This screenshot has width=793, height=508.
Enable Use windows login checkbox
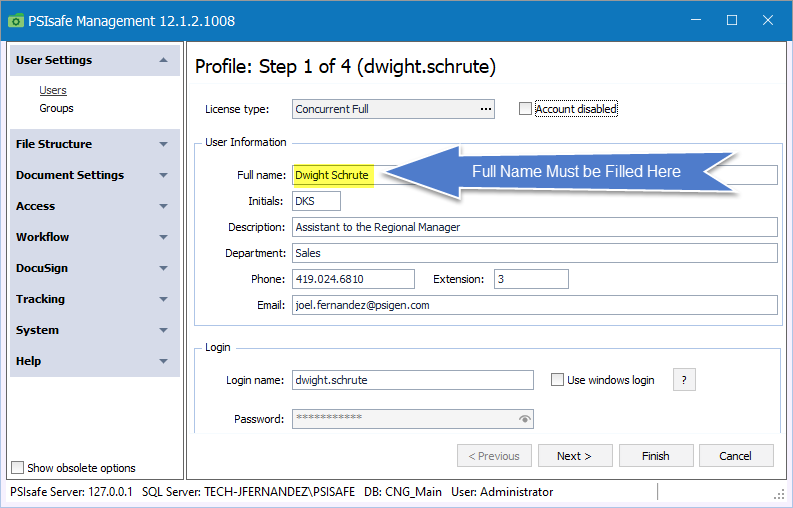click(x=557, y=379)
